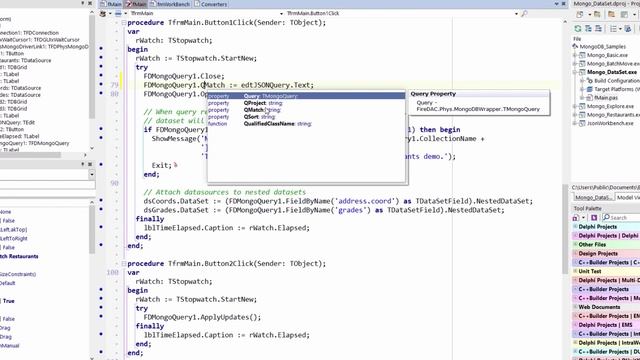Click the purple filter icon in Tool Palette
This screenshot has width=640, height=360.
(x=594, y=218)
